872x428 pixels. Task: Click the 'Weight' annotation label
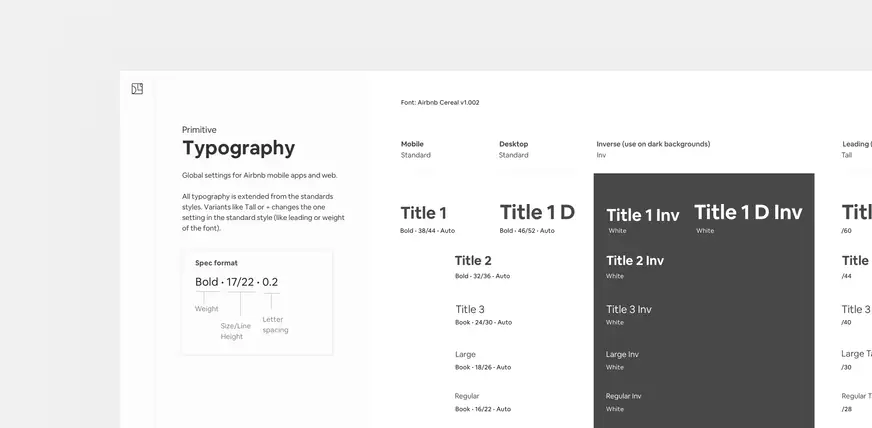[206, 309]
